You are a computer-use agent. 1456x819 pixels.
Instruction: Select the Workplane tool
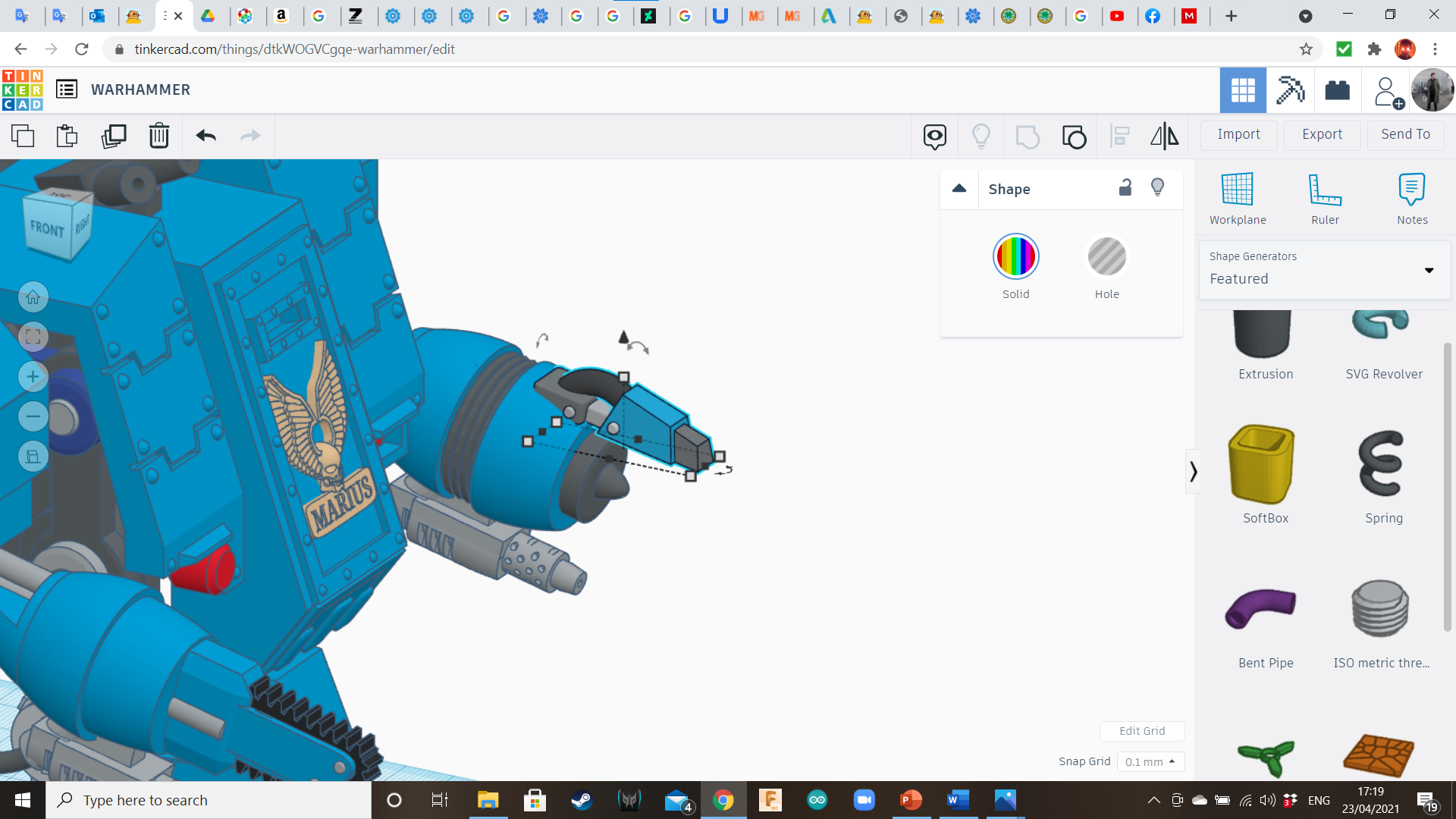tap(1237, 199)
